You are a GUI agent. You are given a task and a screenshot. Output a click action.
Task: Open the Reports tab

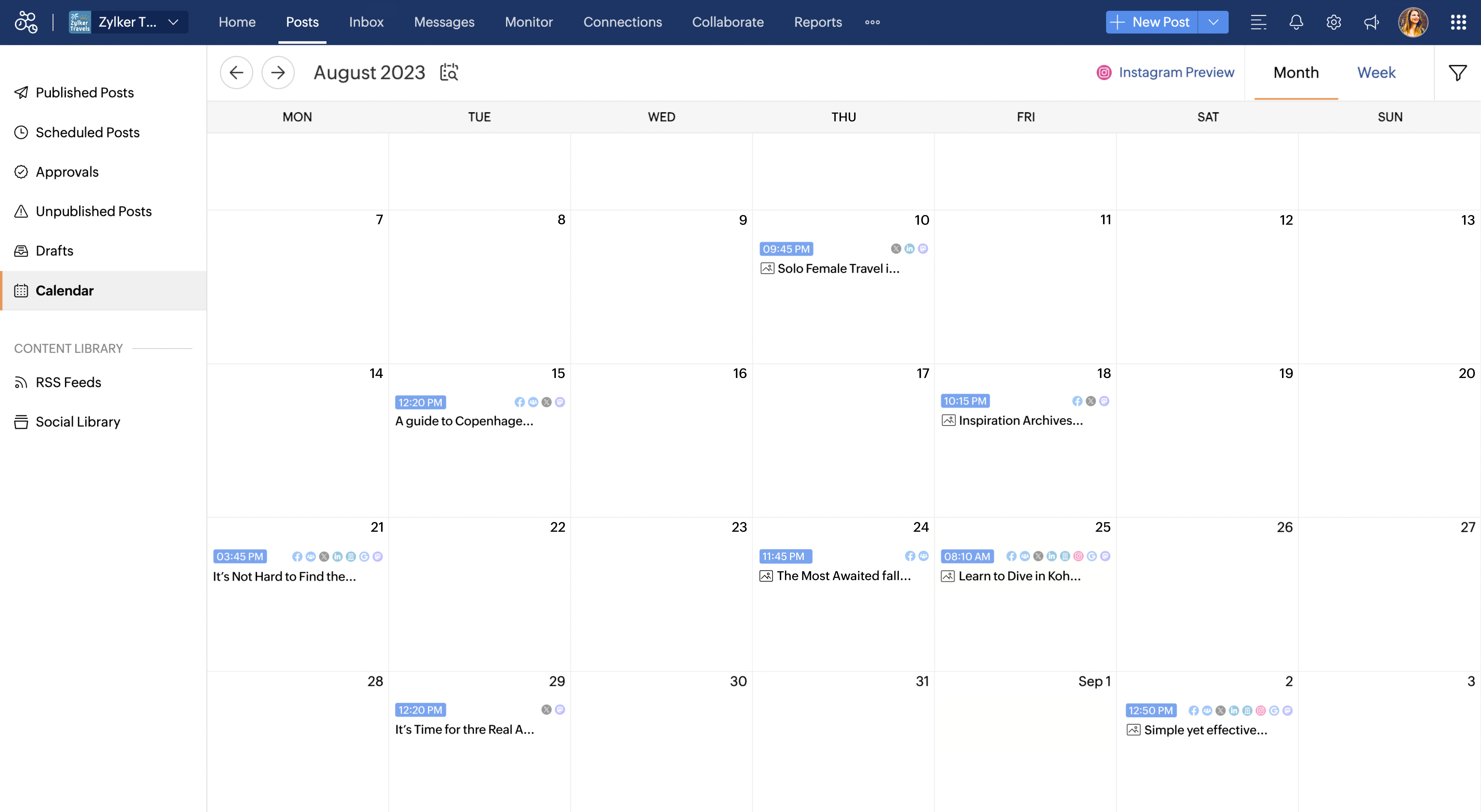818,22
